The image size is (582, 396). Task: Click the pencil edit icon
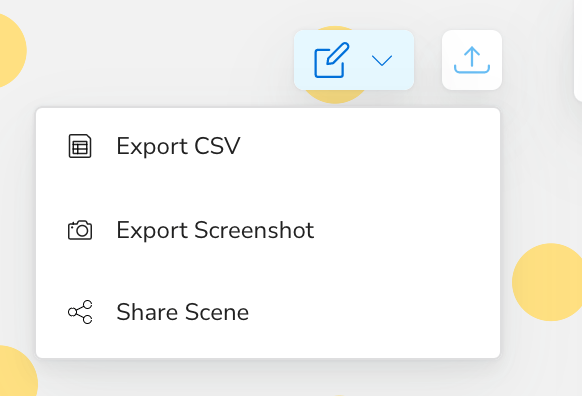331,60
